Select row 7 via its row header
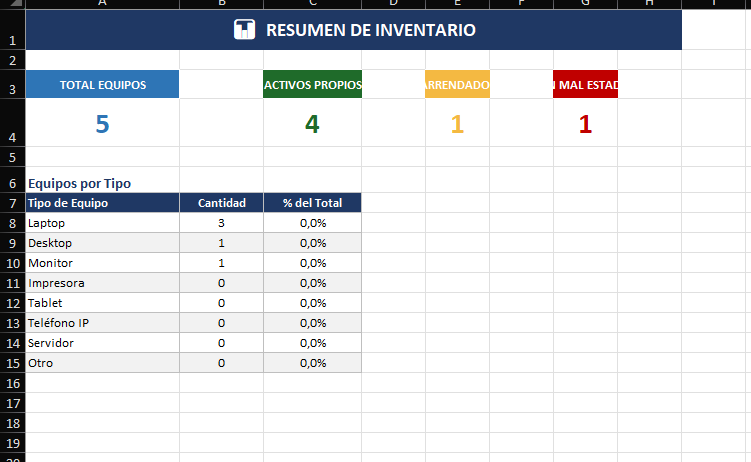The image size is (751, 462). click(x=12, y=203)
